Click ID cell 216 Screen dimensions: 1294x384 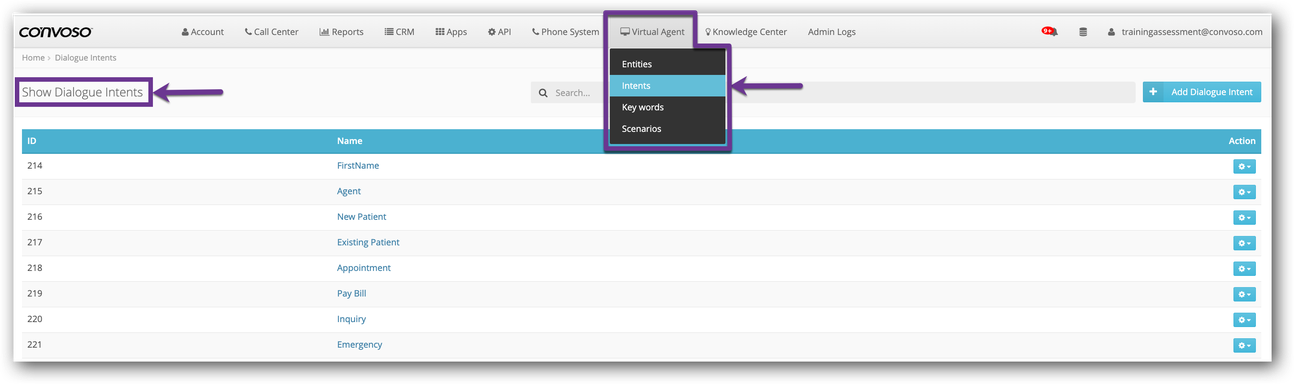[x=35, y=217]
